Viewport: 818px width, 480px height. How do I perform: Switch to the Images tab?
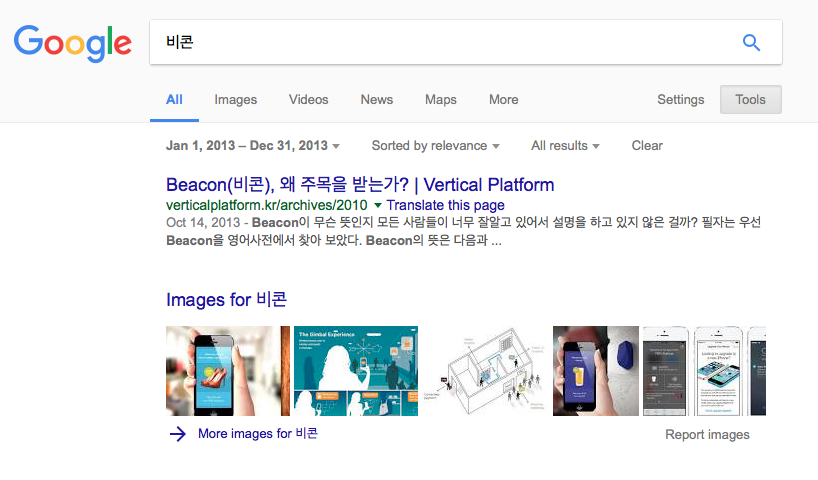pyautogui.click(x=235, y=100)
